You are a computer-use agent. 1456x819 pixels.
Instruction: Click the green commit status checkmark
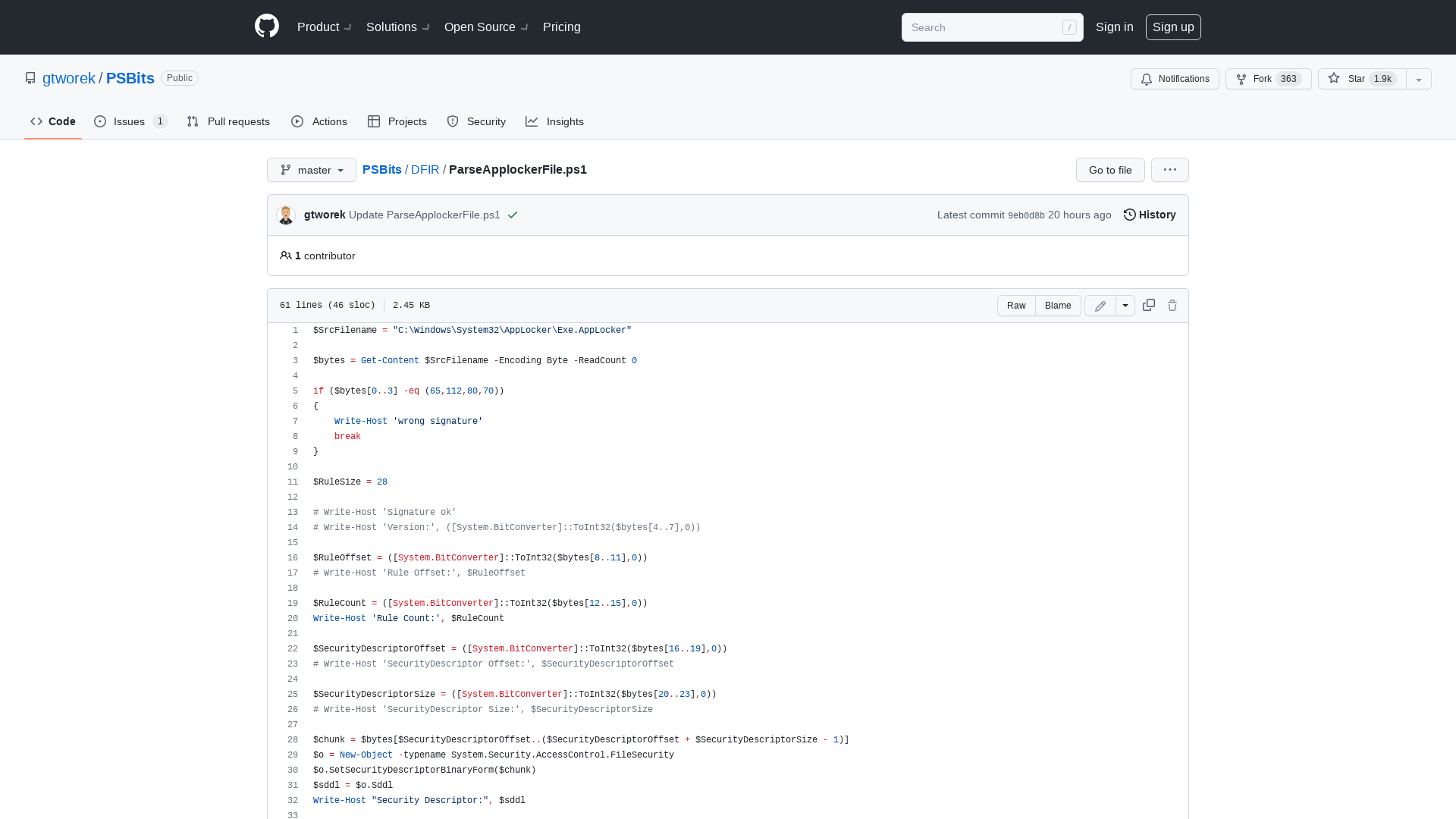pos(513,215)
